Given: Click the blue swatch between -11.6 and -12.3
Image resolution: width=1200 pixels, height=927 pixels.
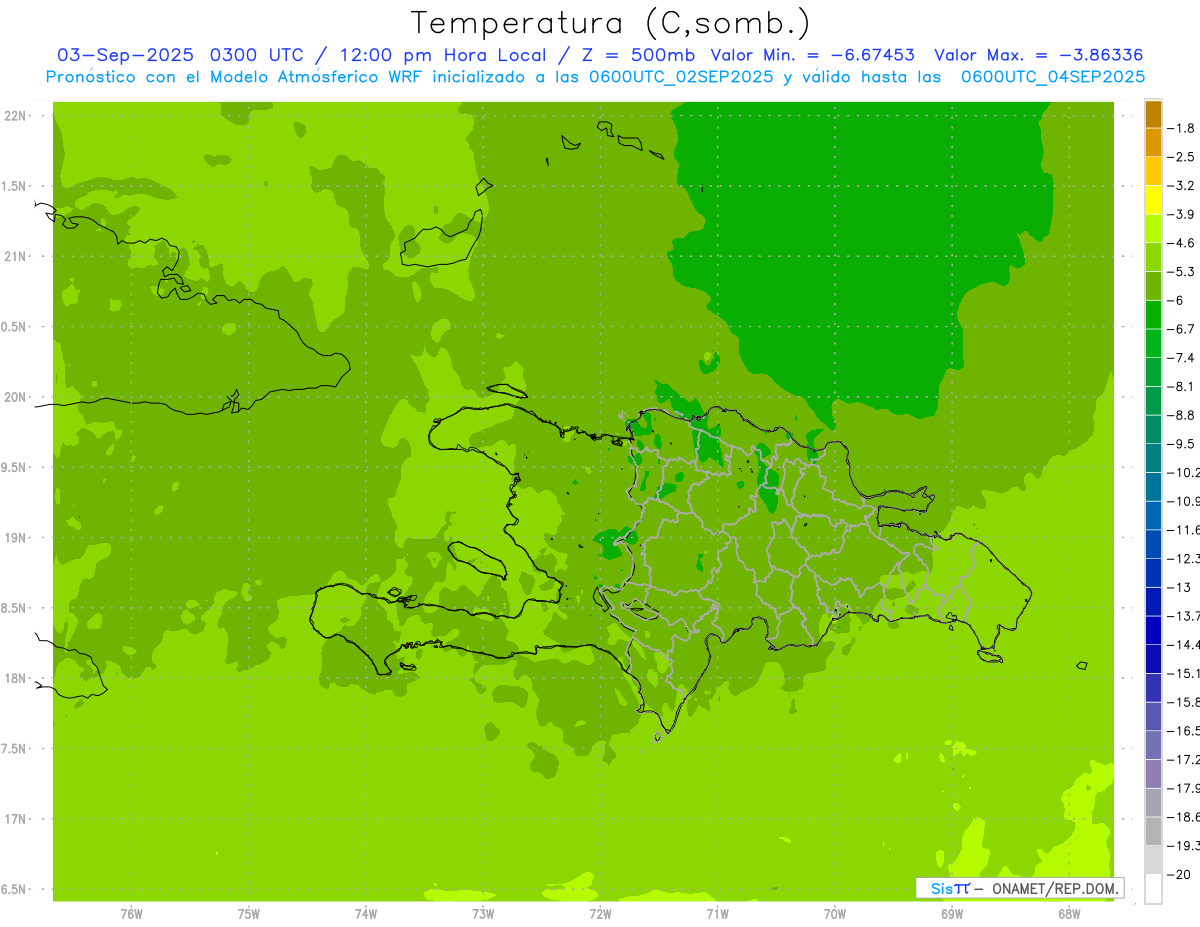Looking at the screenshot, I should (1153, 544).
